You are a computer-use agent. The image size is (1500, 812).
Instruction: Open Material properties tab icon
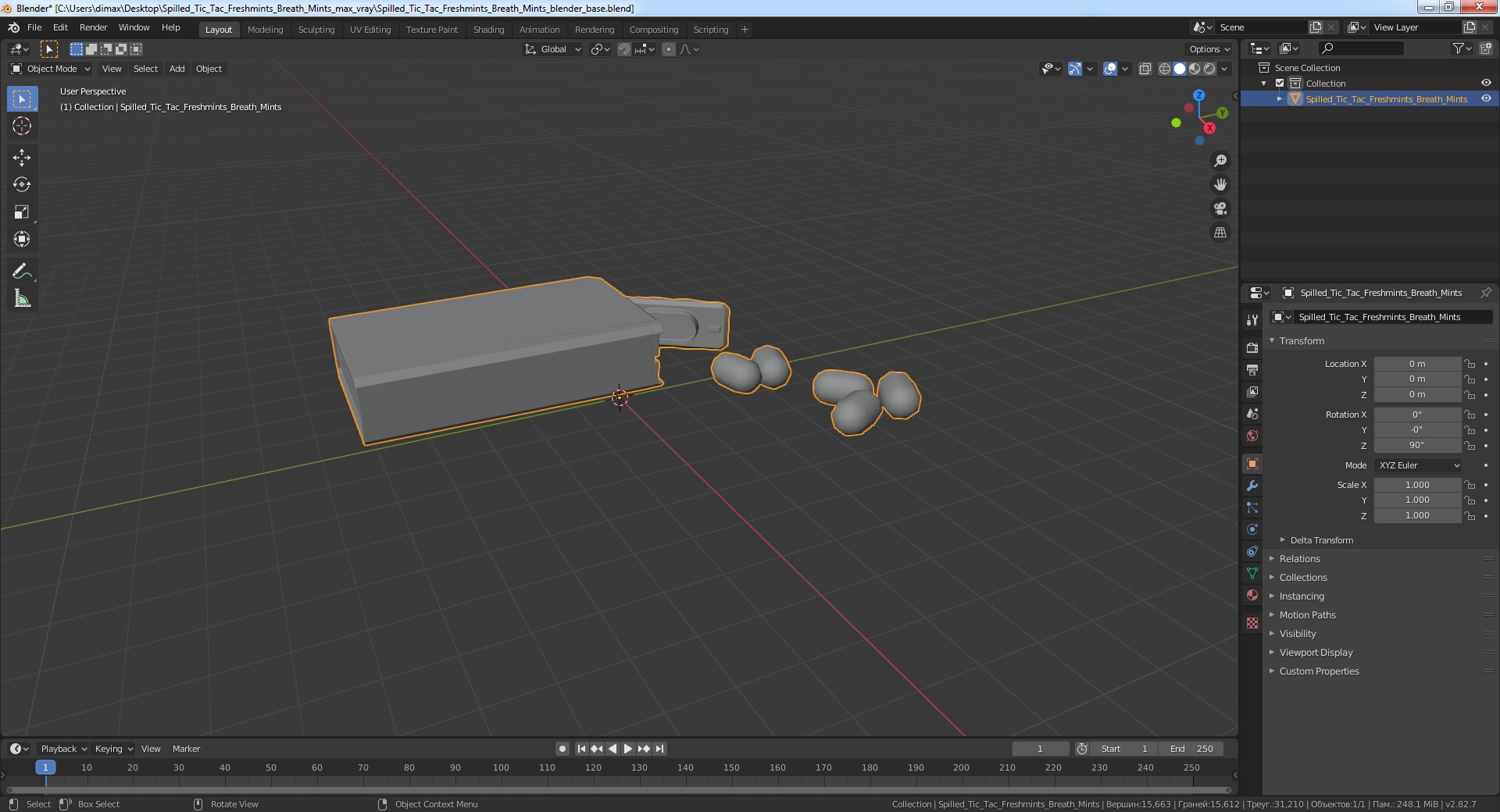[x=1252, y=595]
